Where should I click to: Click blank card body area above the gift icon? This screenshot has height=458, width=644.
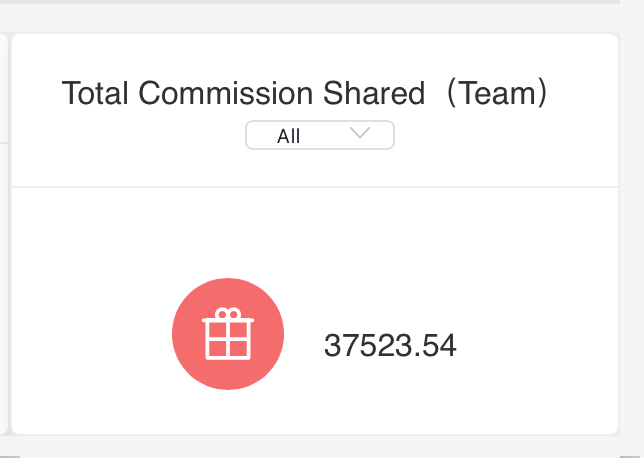point(315,232)
